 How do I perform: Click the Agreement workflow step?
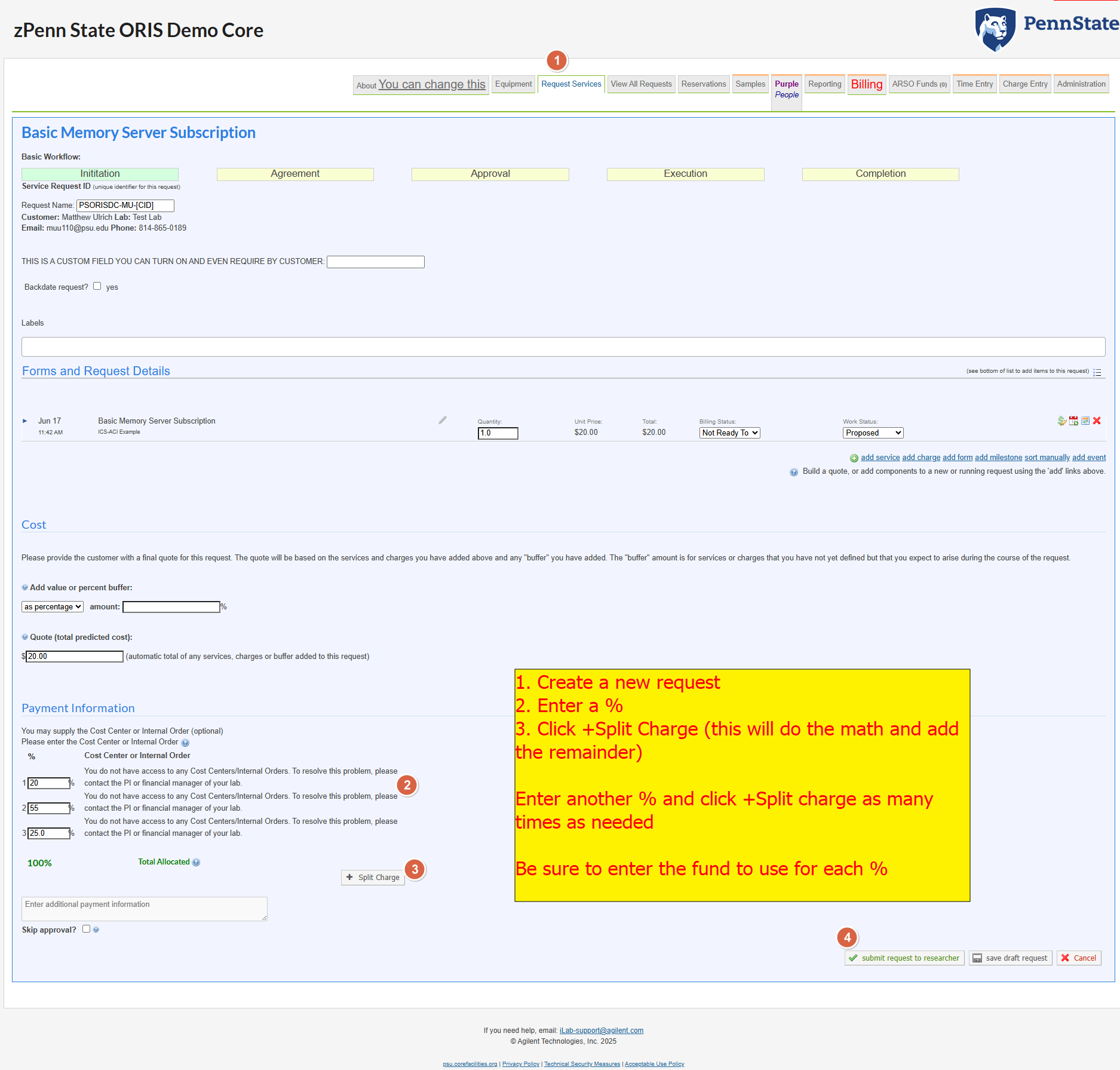[295, 174]
